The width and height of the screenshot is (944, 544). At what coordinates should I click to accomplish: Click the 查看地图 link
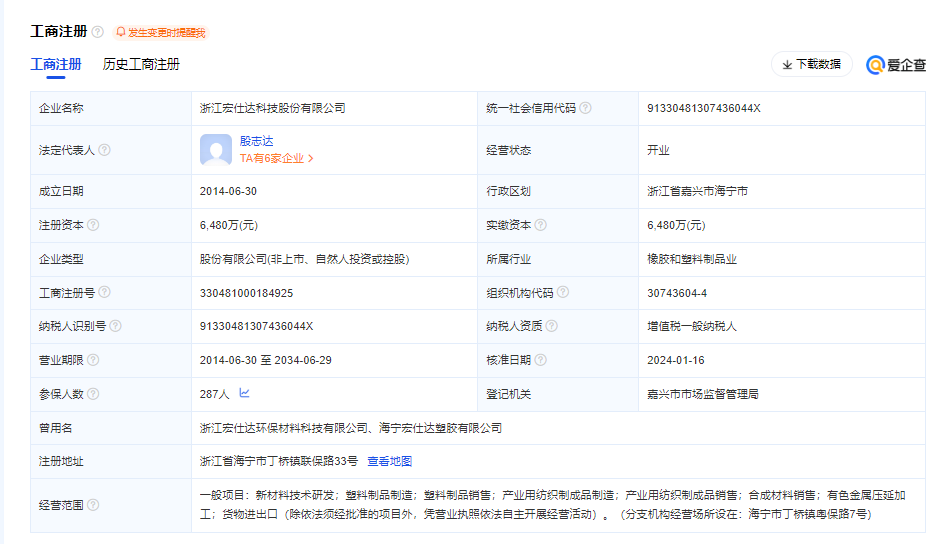(x=390, y=462)
